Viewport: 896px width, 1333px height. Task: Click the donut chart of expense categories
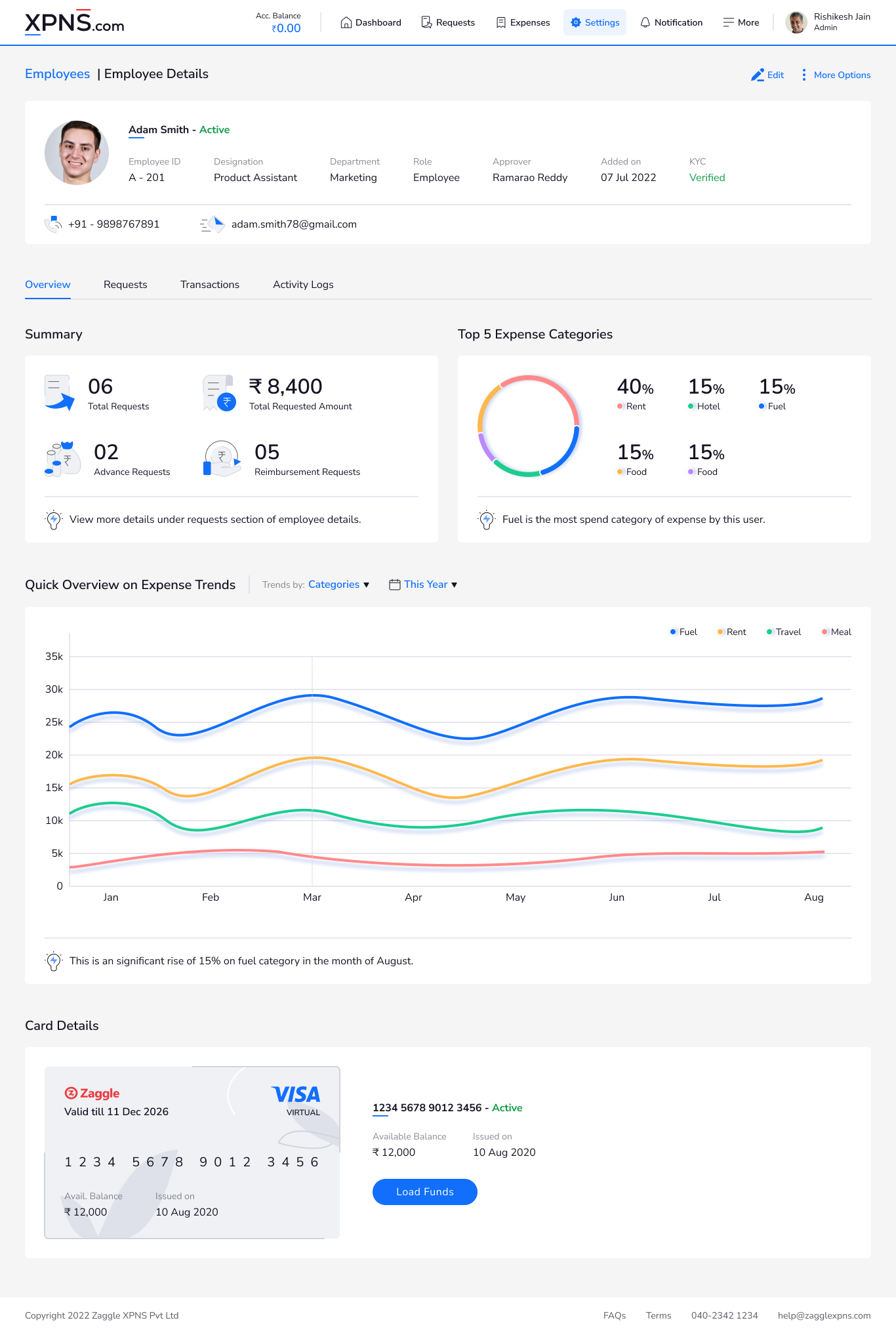click(529, 426)
